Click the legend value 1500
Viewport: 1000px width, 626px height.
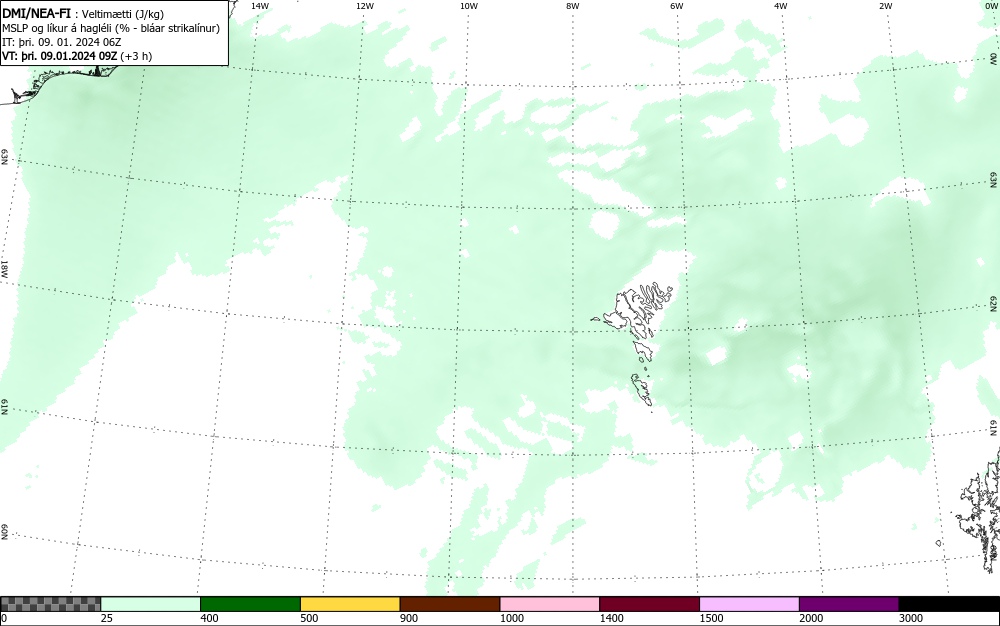(x=711, y=618)
